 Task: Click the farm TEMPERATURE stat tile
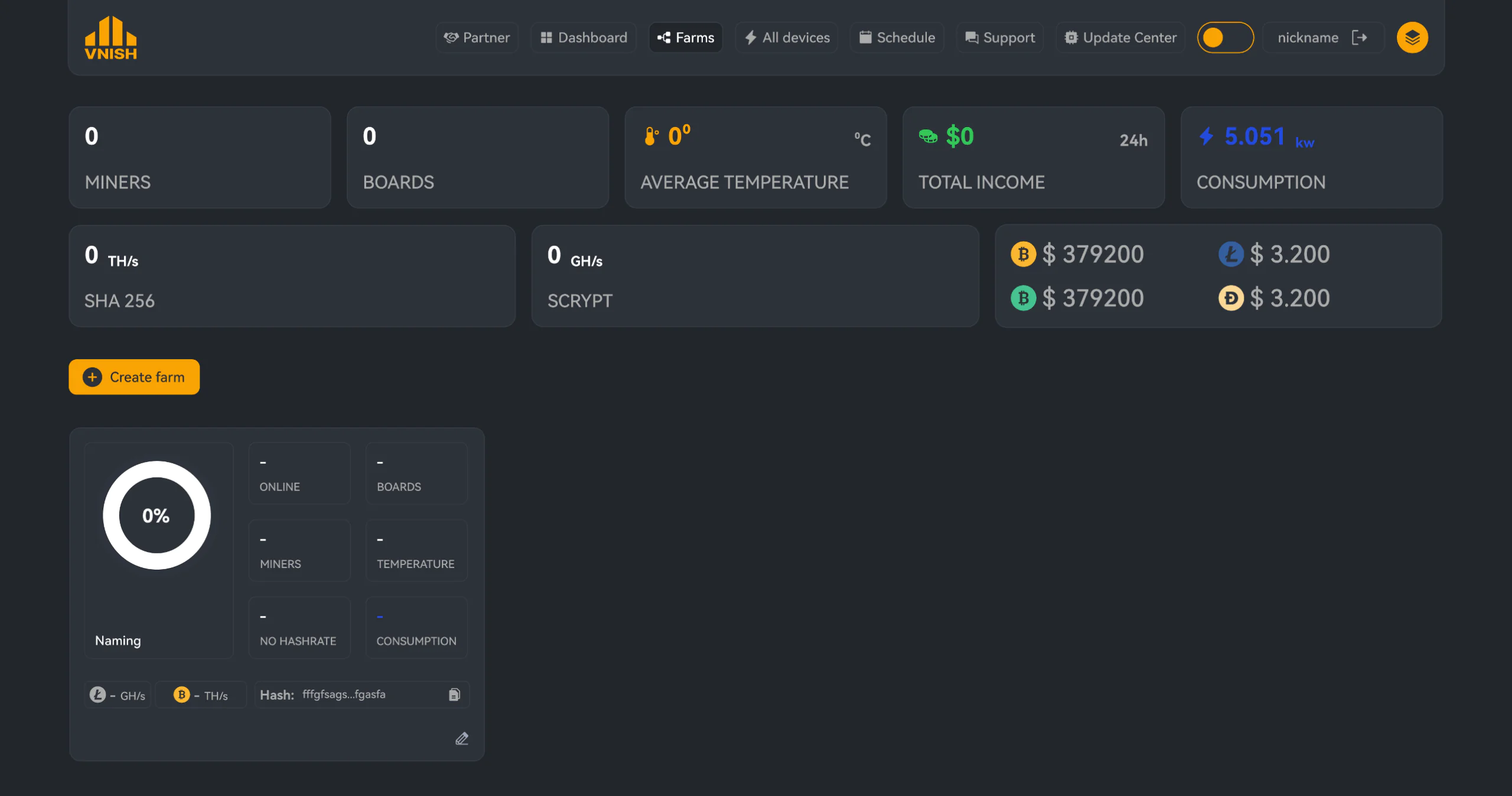416,551
